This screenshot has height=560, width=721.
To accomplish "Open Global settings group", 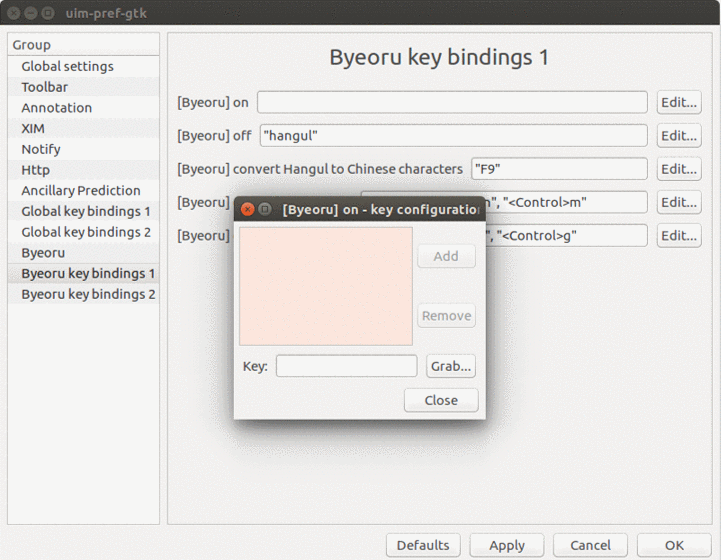I will pos(67,66).
